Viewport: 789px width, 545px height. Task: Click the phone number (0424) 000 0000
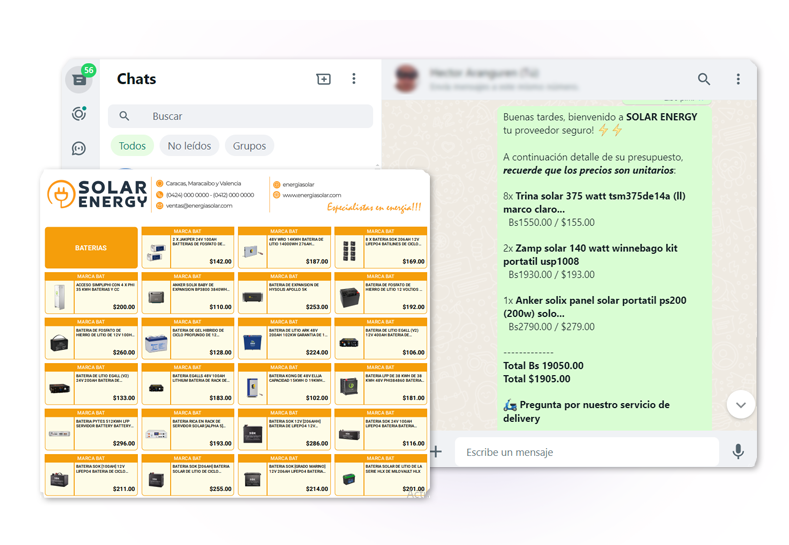[188, 195]
